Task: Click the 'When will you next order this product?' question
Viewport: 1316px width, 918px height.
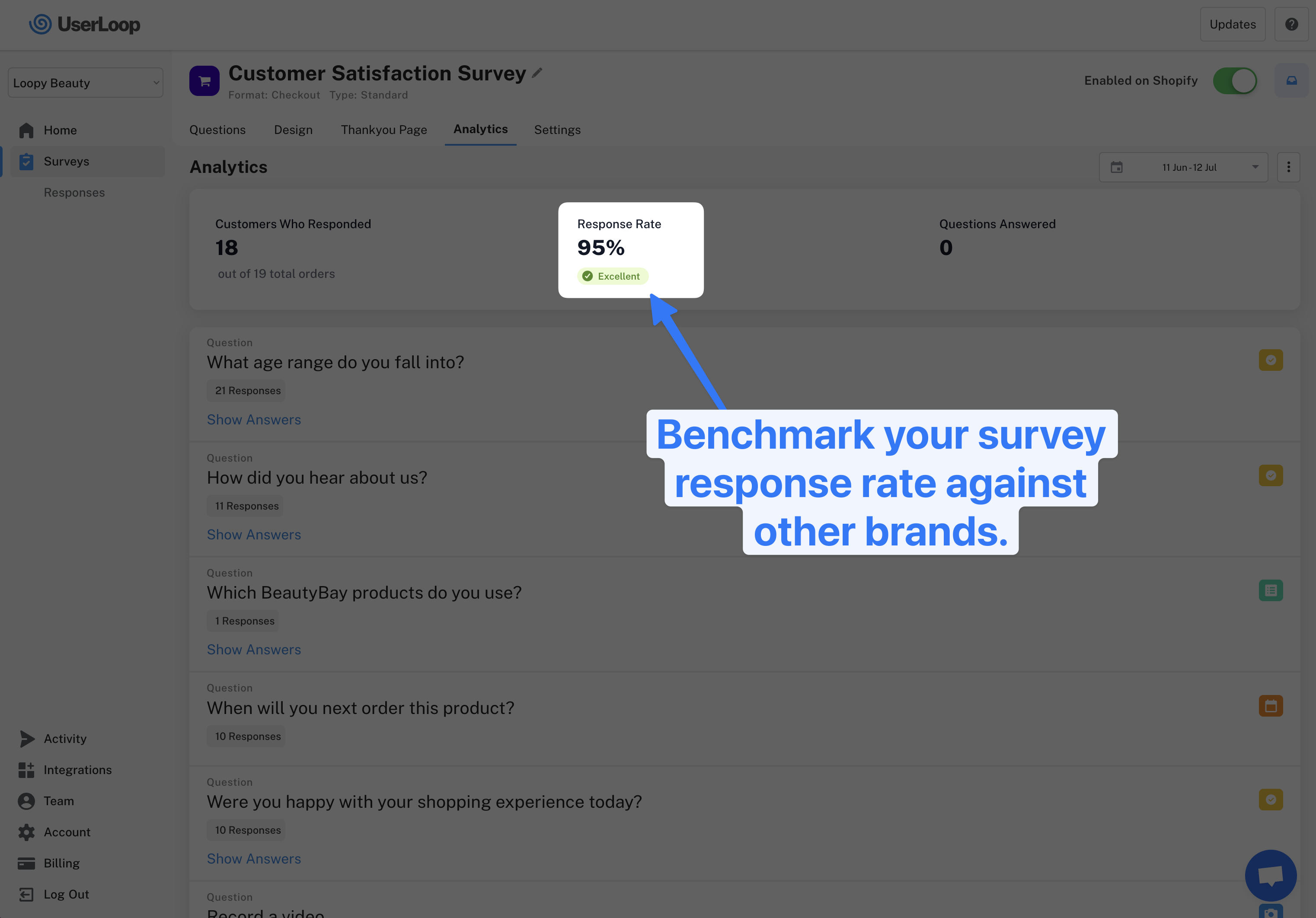Action: [x=361, y=708]
